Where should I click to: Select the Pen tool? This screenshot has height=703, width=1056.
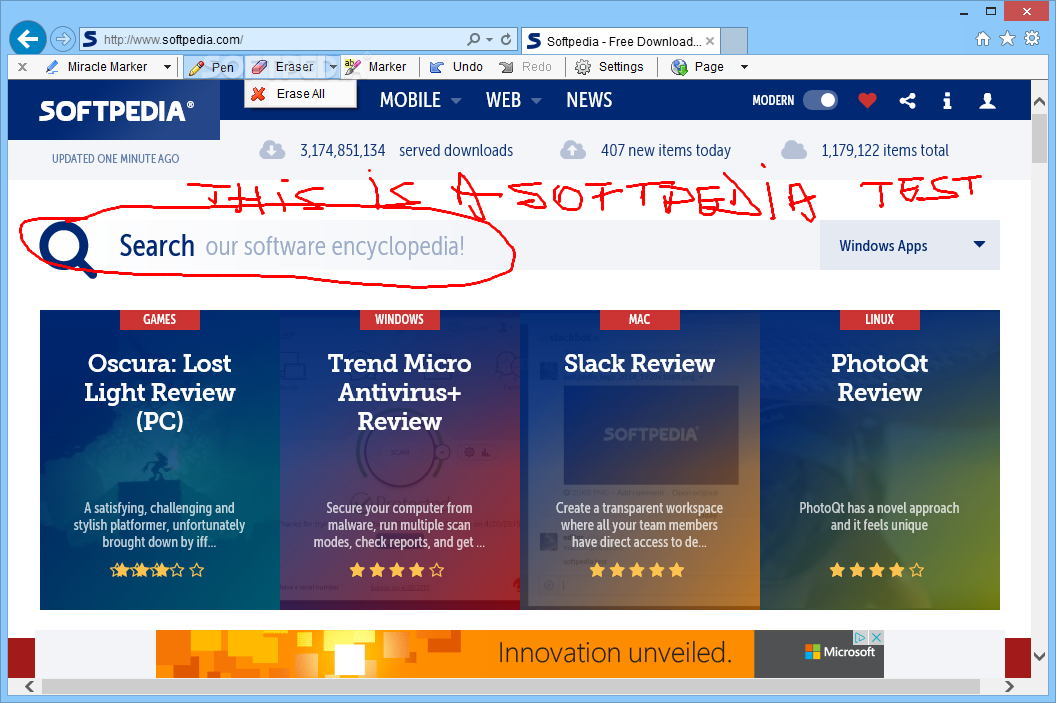pyautogui.click(x=213, y=67)
